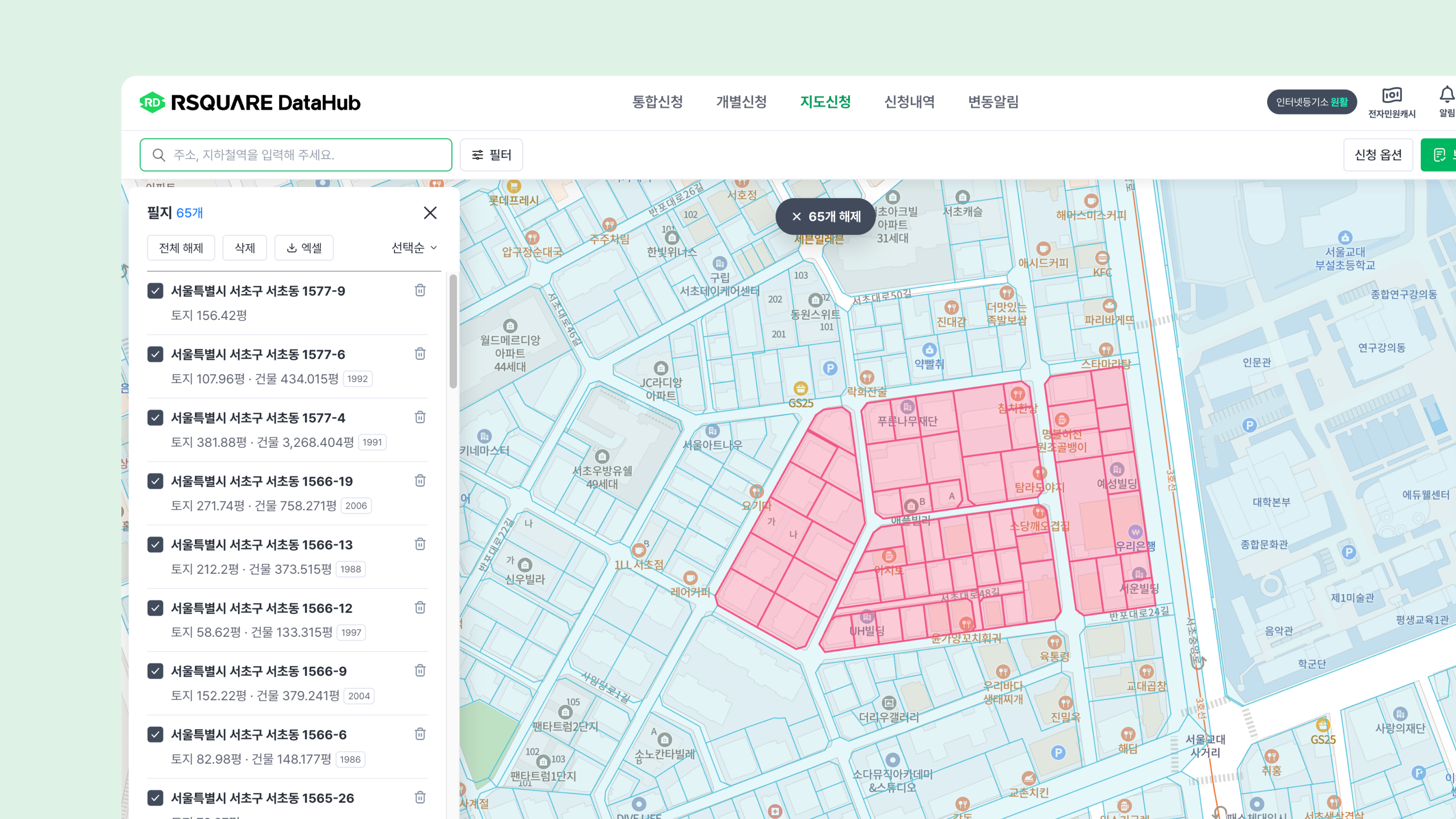
Task: Open the 신청 옵션 menu
Action: (x=1378, y=155)
